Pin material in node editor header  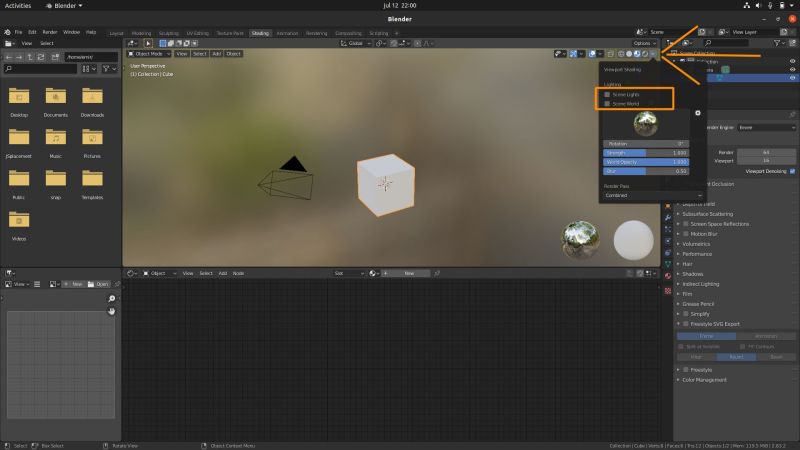click(x=437, y=273)
